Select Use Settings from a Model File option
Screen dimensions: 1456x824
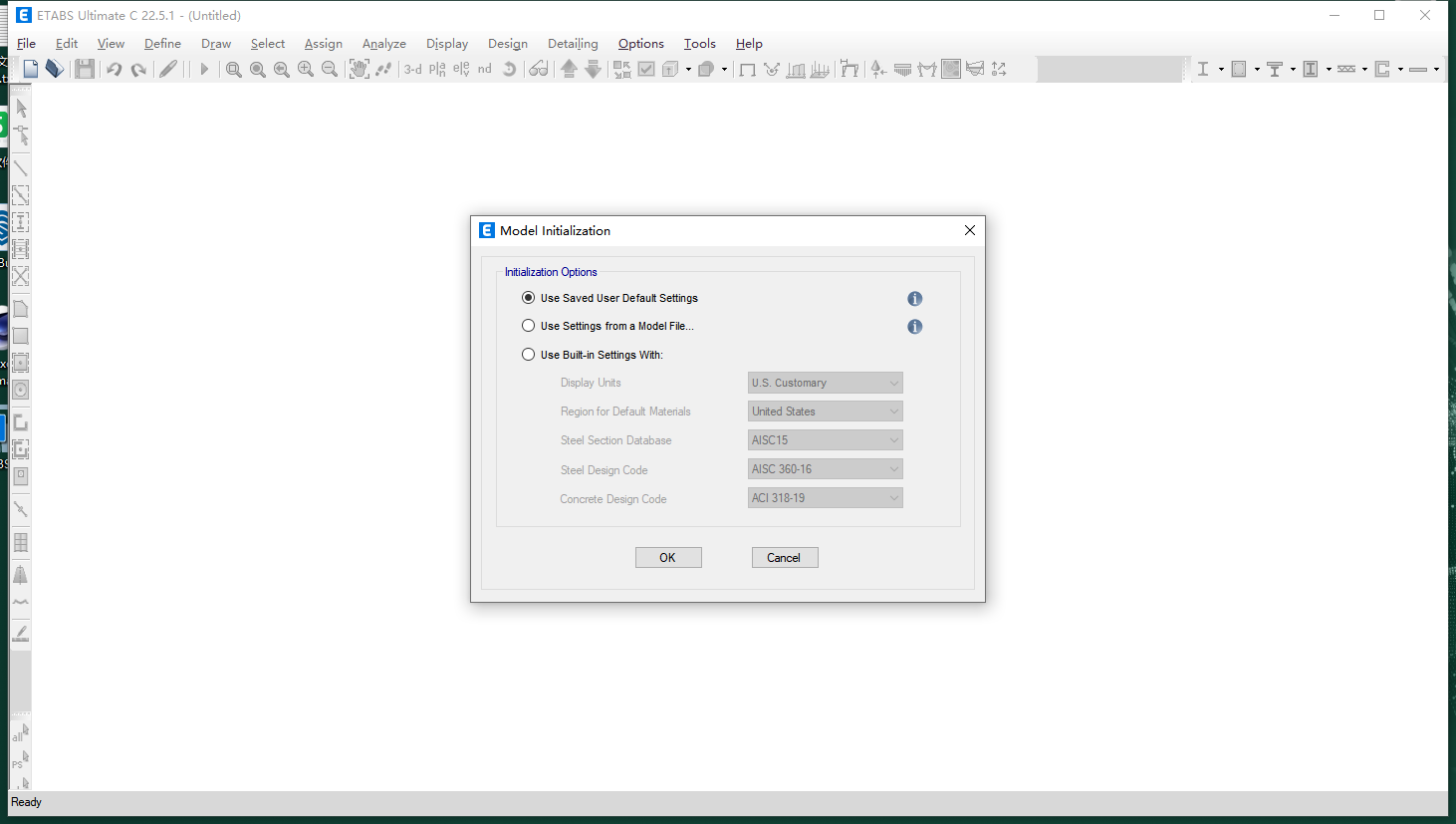(x=607, y=326)
